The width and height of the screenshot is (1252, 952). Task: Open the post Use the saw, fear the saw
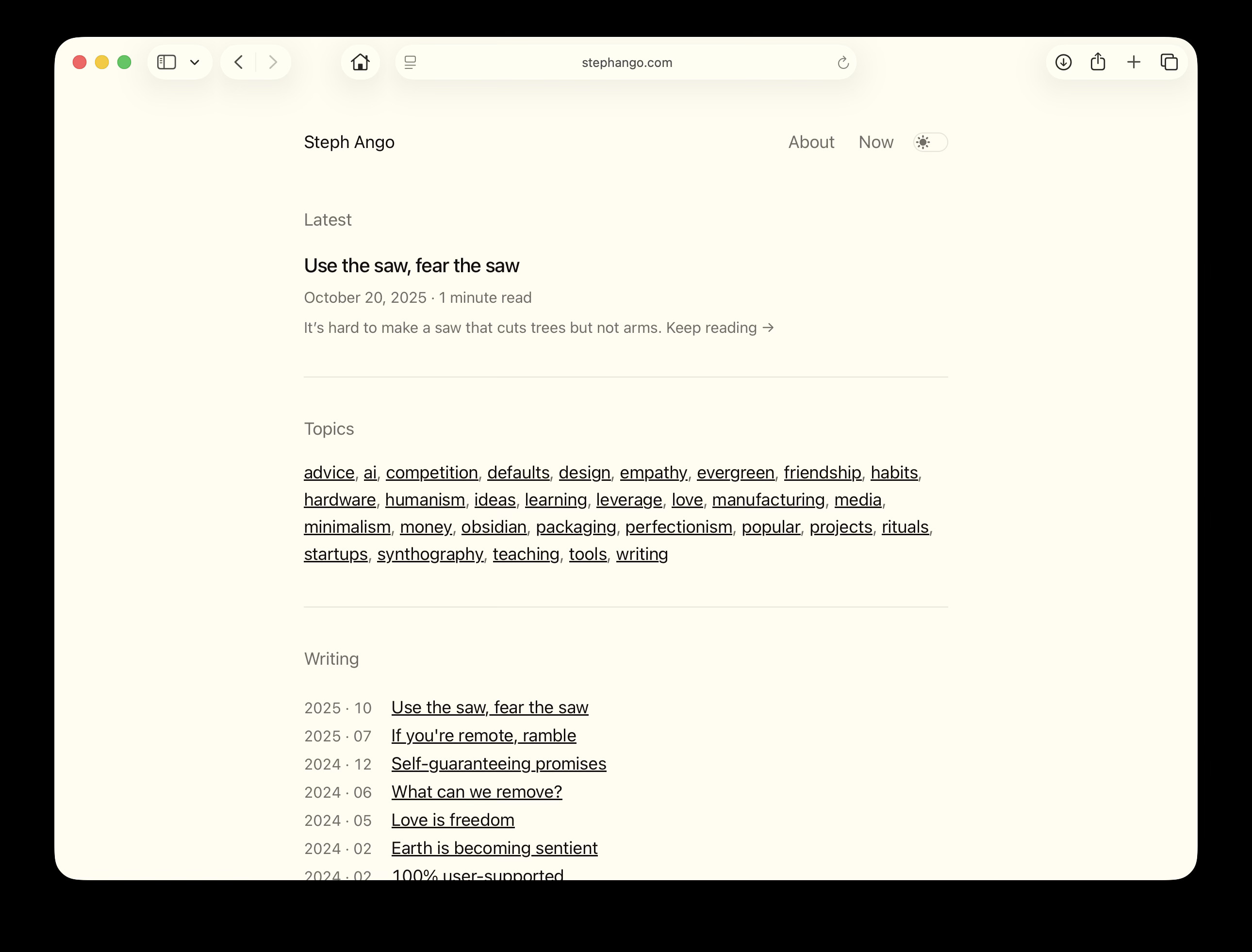tap(412, 265)
